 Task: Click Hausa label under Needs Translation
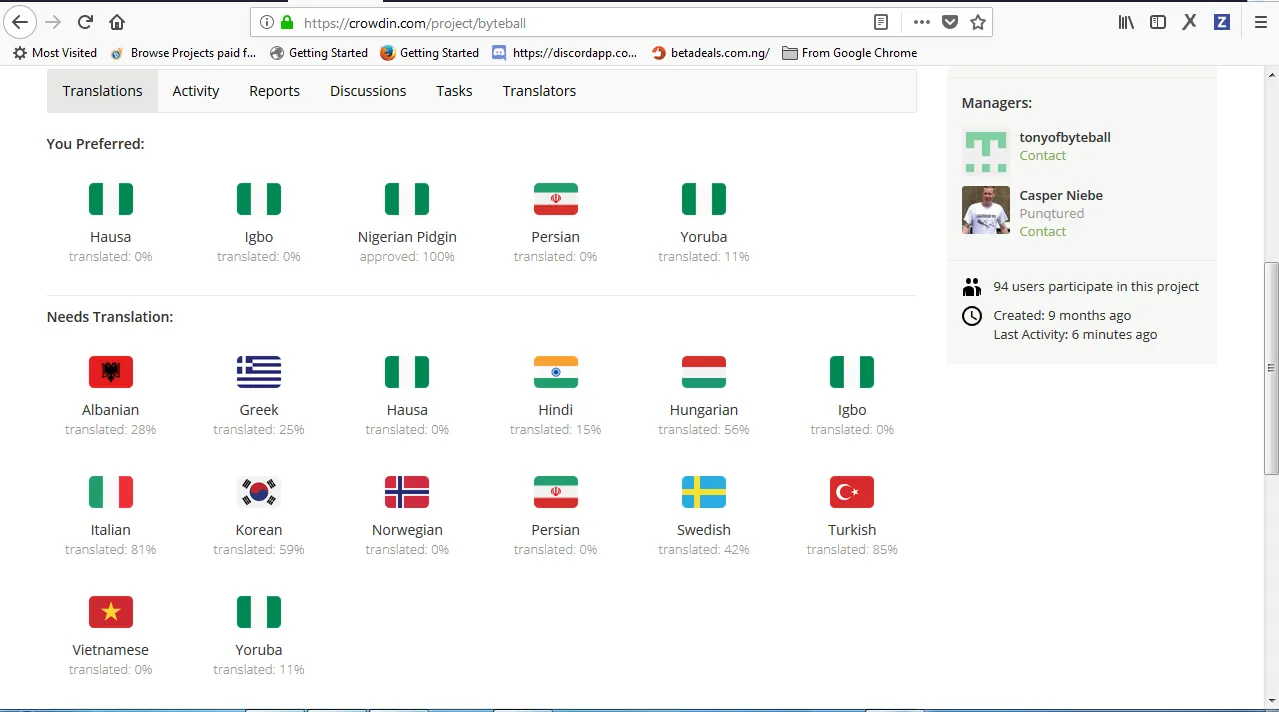[x=407, y=410]
